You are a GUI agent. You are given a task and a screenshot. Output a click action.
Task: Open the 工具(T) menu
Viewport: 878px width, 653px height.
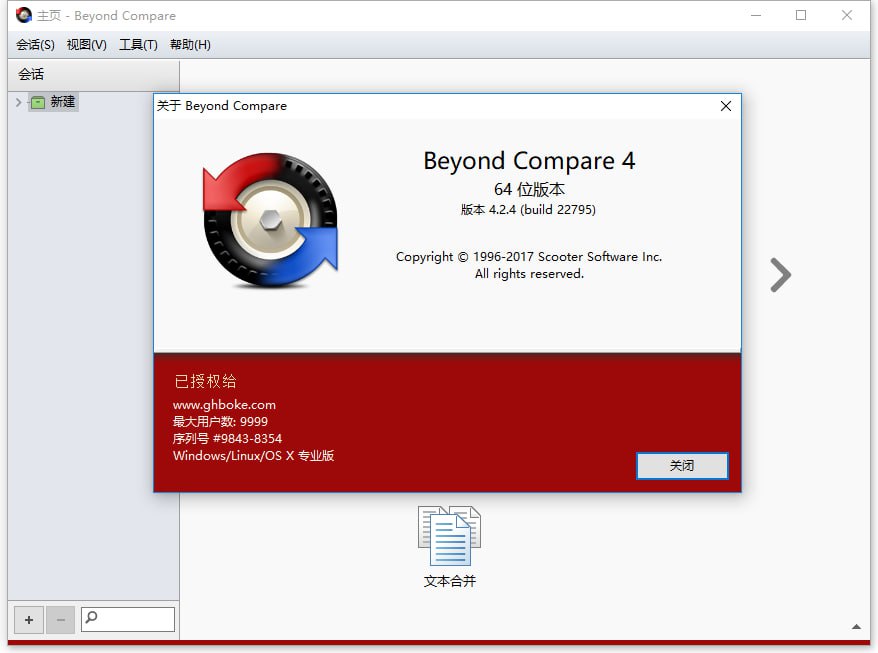point(138,44)
